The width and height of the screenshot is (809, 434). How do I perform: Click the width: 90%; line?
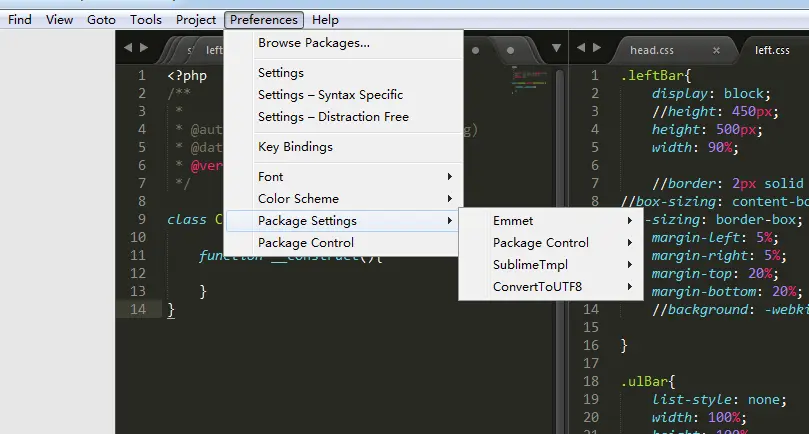click(x=695, y=148)
